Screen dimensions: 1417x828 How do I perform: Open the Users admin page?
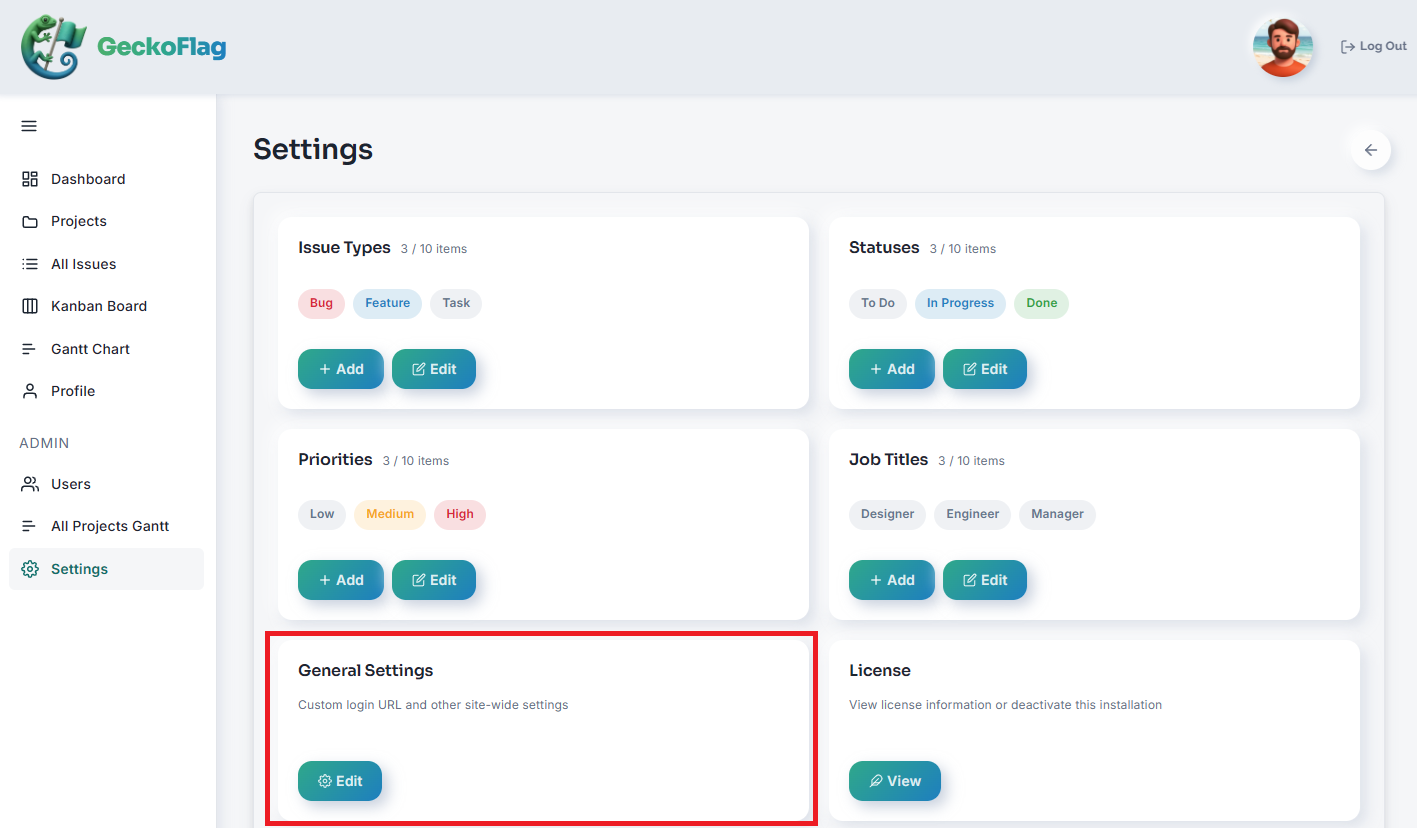pos(106,484)
